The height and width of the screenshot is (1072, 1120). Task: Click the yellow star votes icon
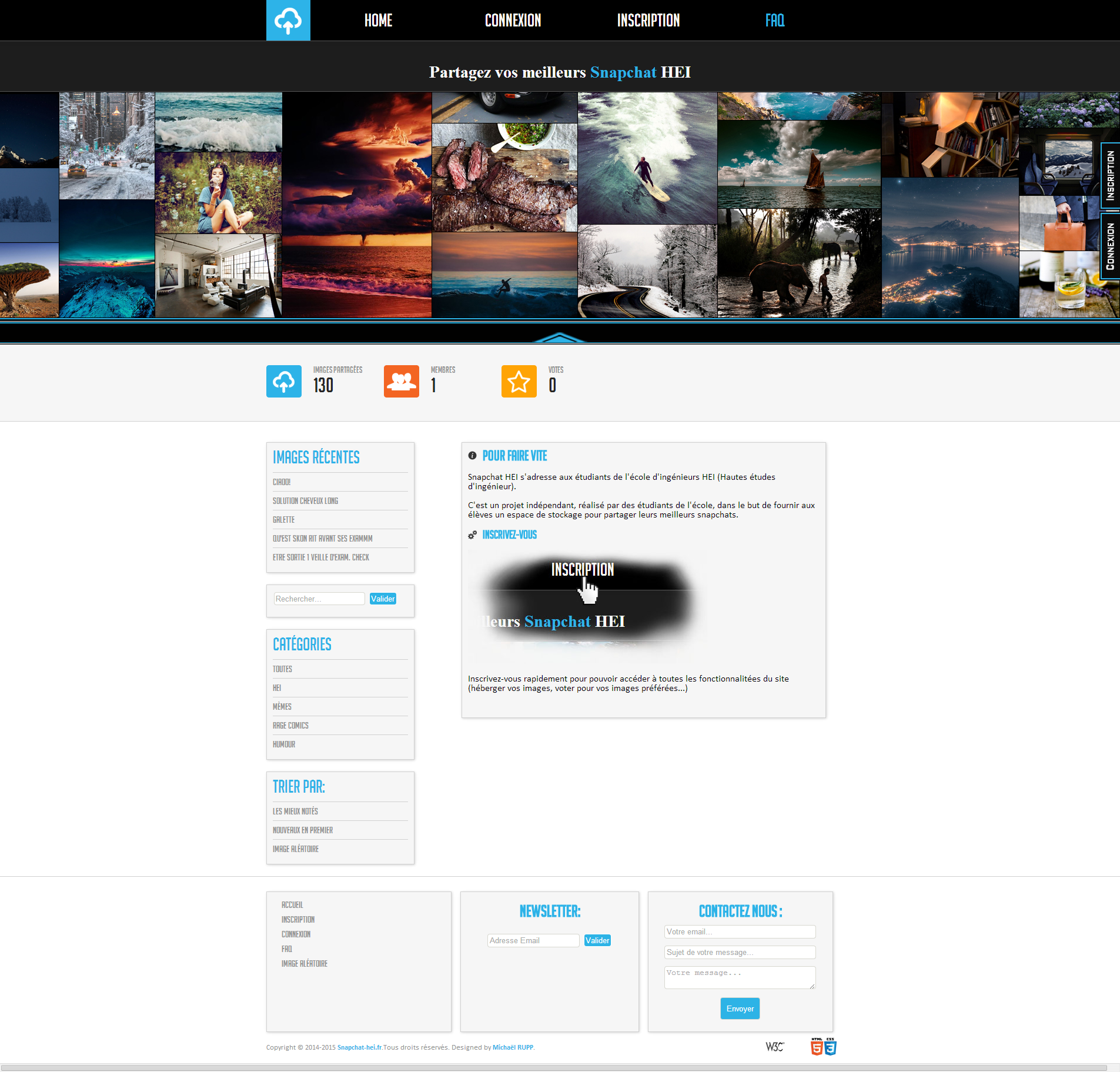click(x=519, y=381)
